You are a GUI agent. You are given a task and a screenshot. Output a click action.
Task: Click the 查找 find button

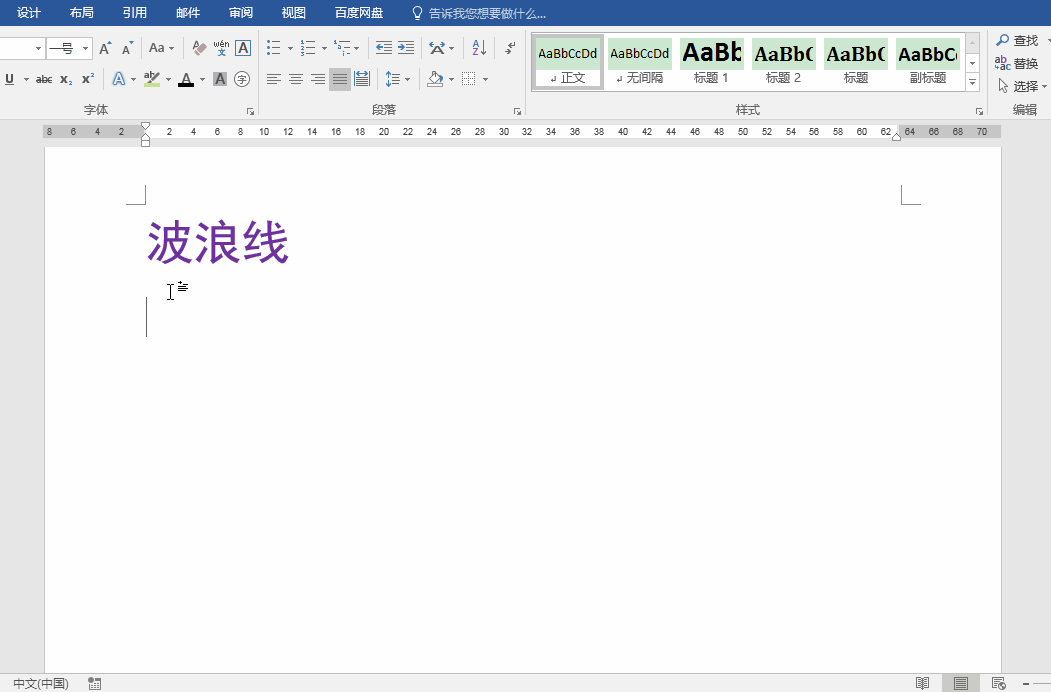coord(1017,41)
